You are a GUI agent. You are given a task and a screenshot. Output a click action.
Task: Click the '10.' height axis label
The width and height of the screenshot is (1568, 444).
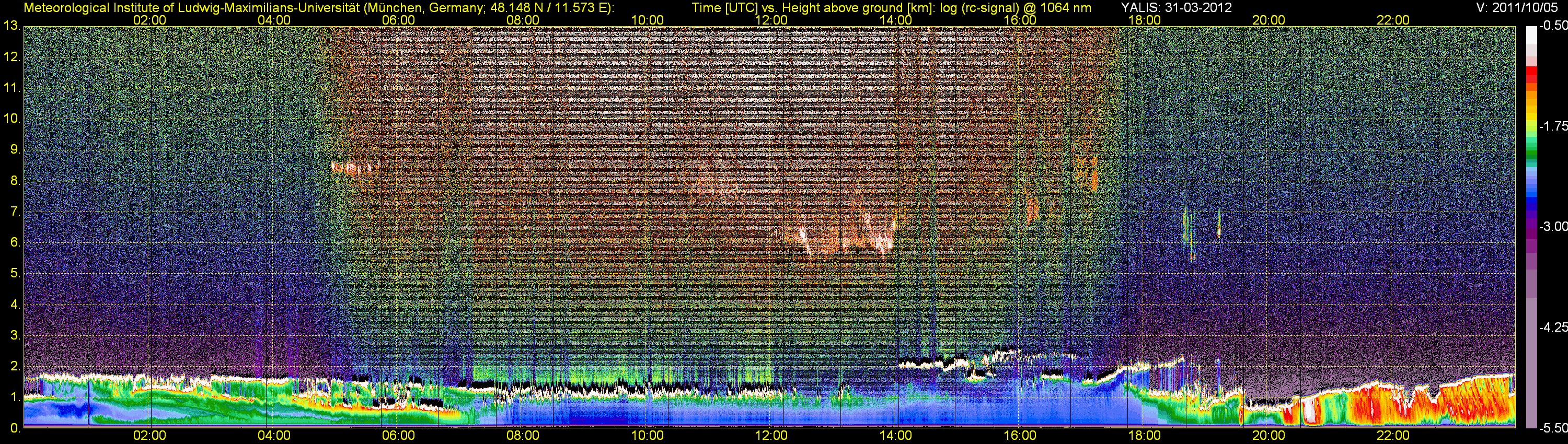12,119
